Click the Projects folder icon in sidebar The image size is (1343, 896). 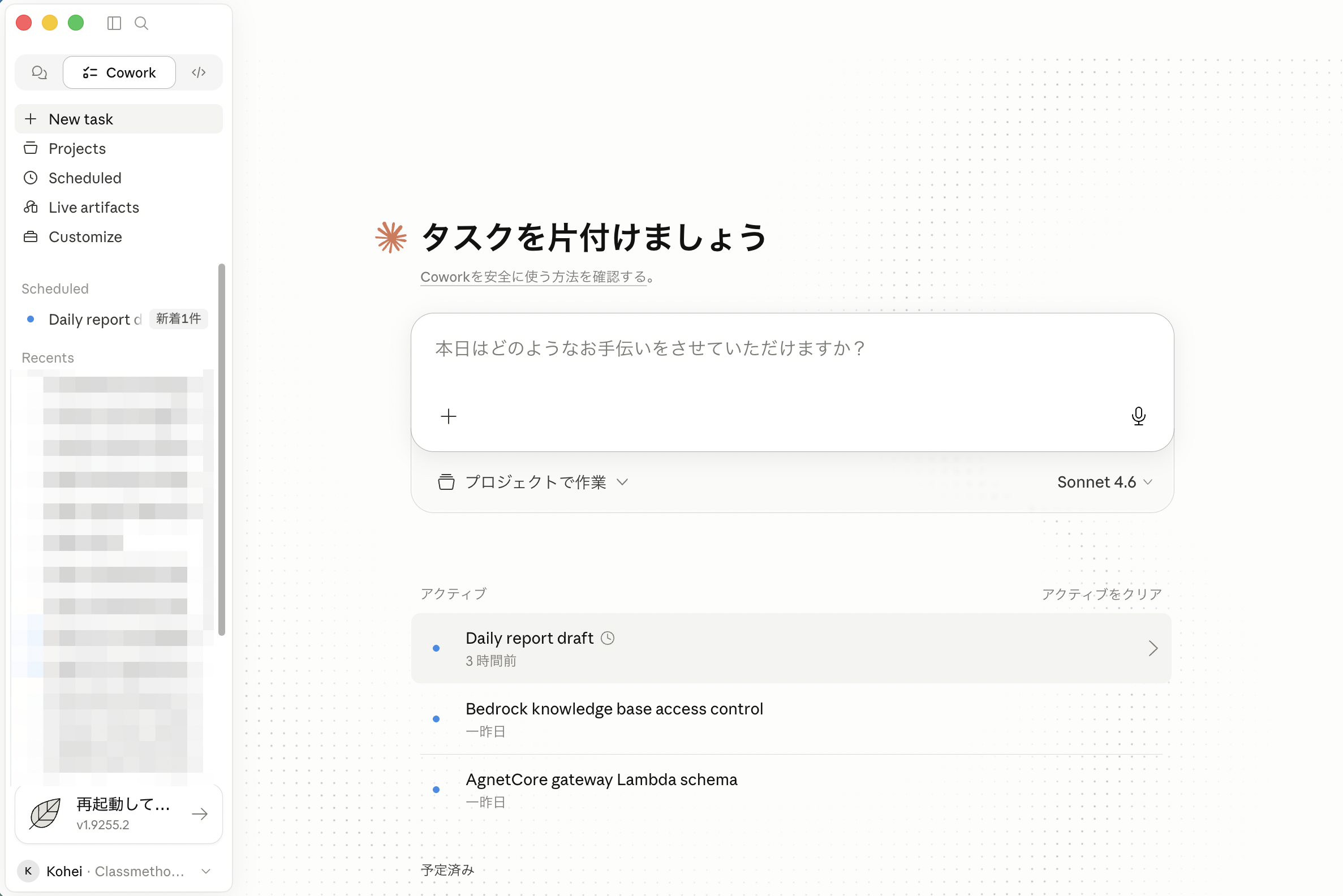[31, 148]
